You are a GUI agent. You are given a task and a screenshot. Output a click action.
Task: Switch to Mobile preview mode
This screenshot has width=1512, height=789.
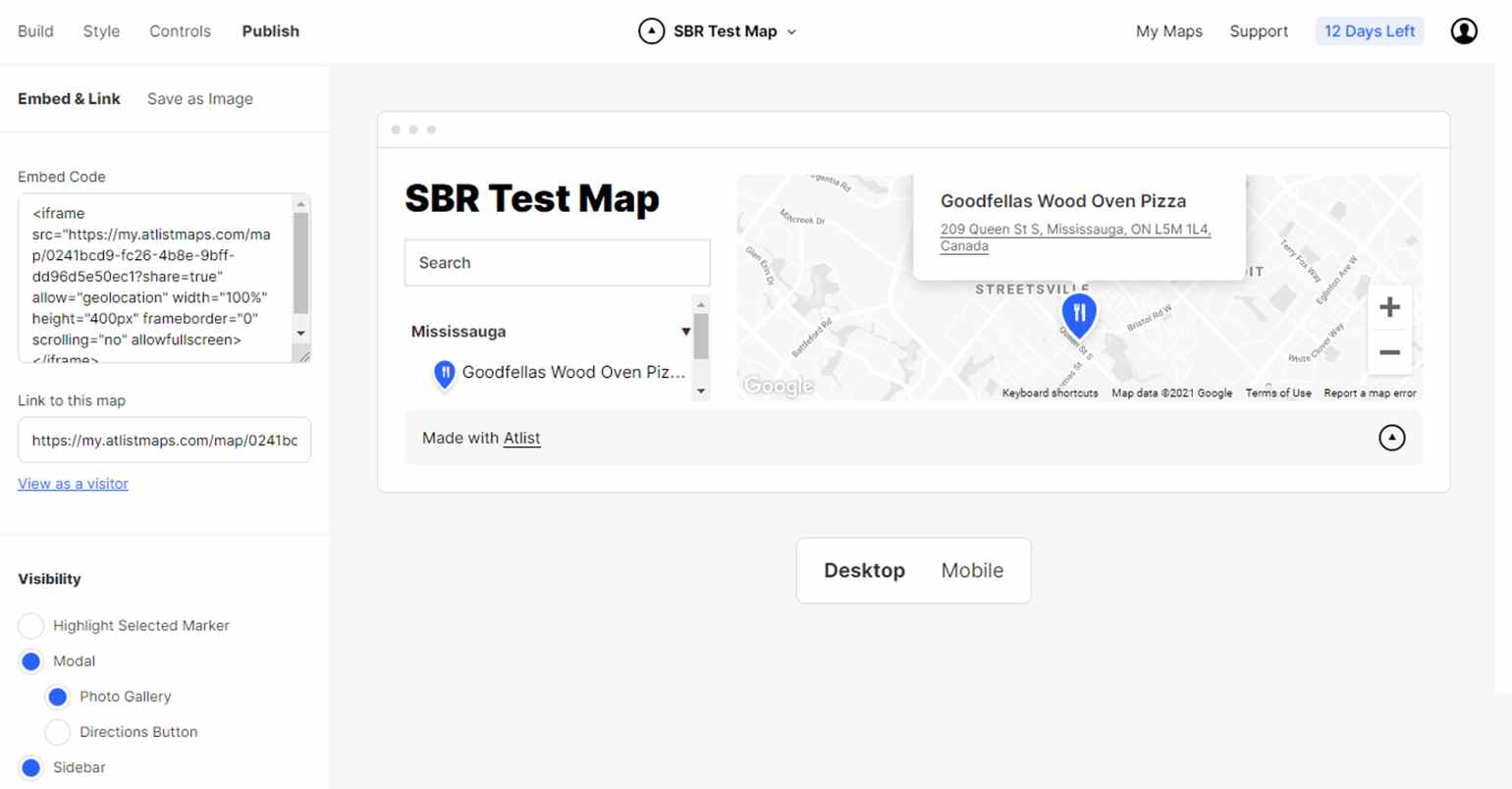pos(972,571)
